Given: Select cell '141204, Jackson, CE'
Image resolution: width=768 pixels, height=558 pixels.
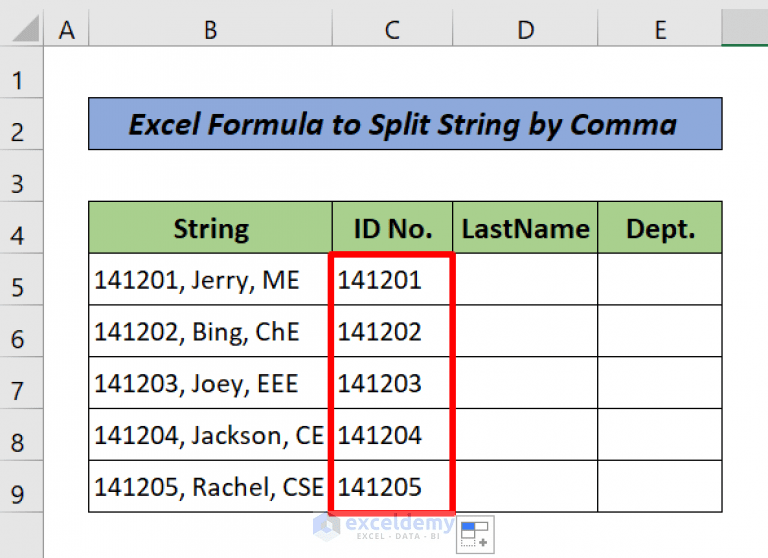Looking at the screenshot, I should coord(211,435).
